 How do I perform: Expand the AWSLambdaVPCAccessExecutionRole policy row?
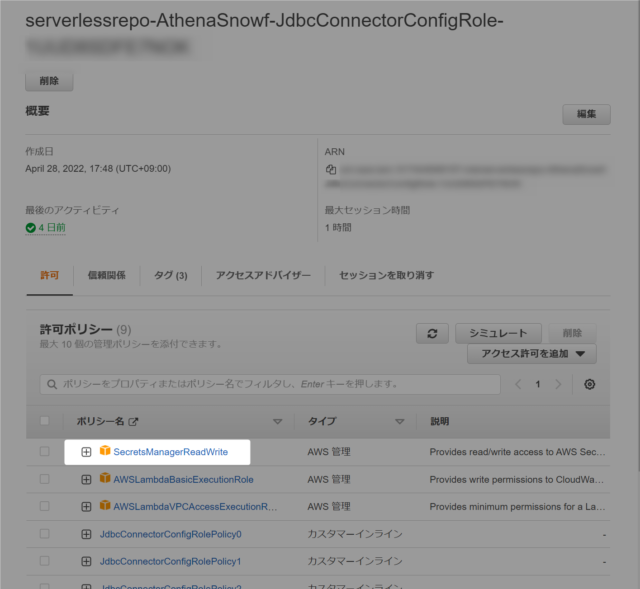point(86,507)
